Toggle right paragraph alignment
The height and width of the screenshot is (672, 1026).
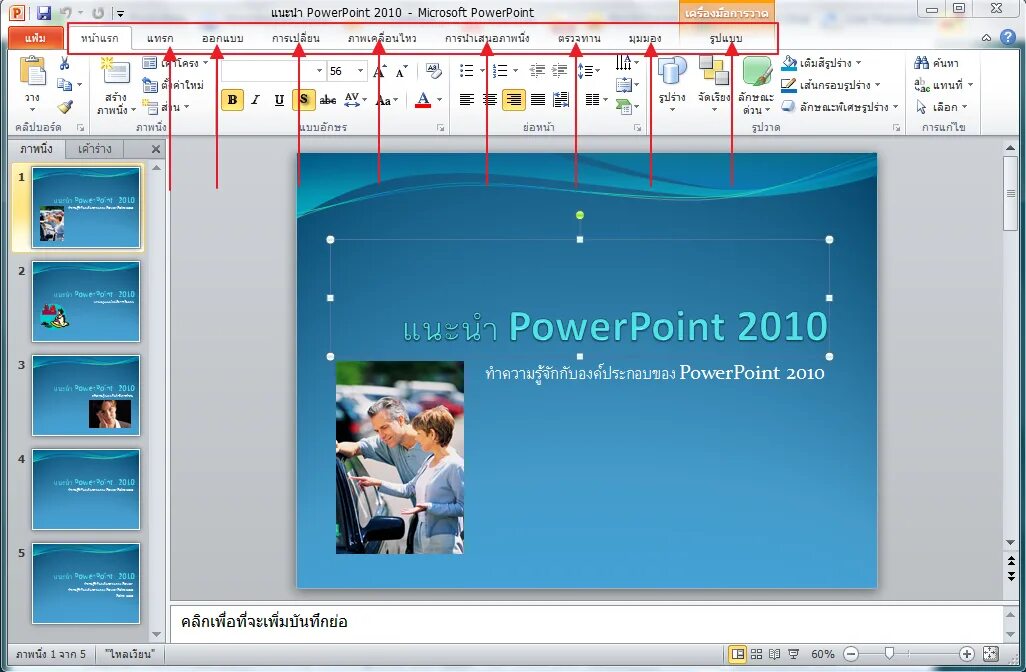point(514,99)
